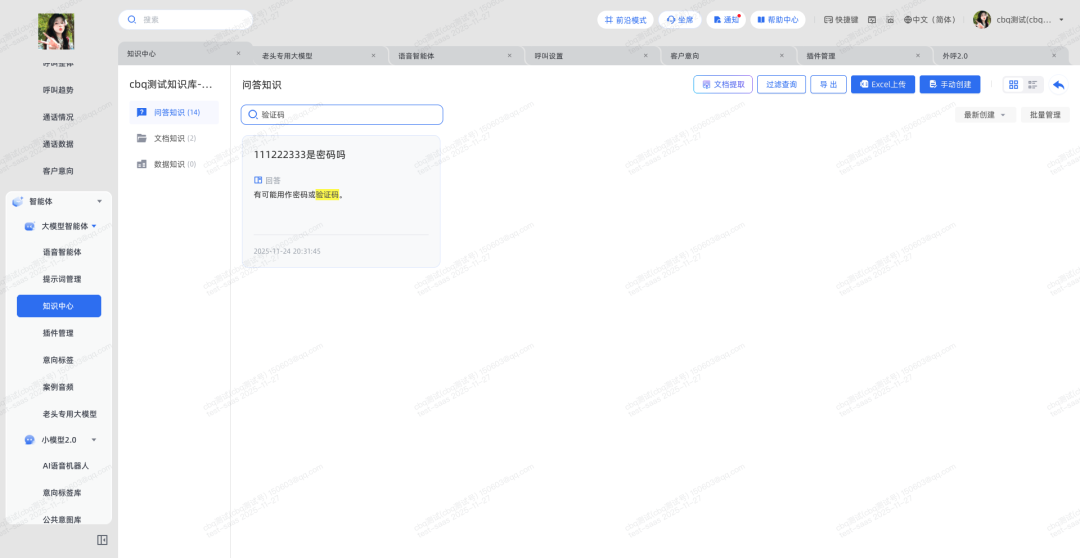Click the 坐席 headset button
This screenshot has height=558, width=1080.
click(679, 20)
